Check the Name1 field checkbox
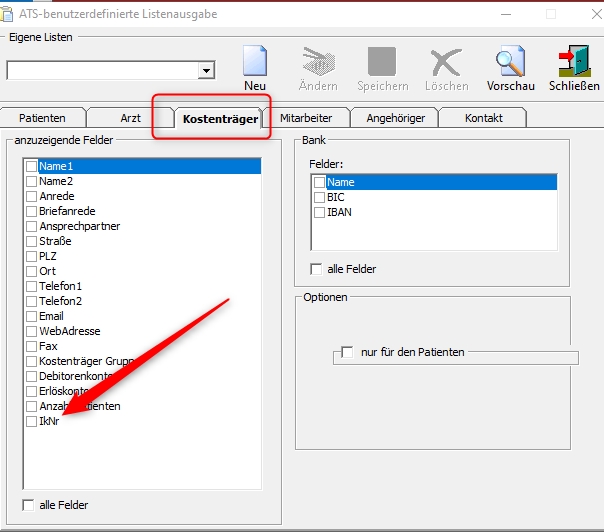Viewport: 604px width, 532px height. [x=32, y=167]
